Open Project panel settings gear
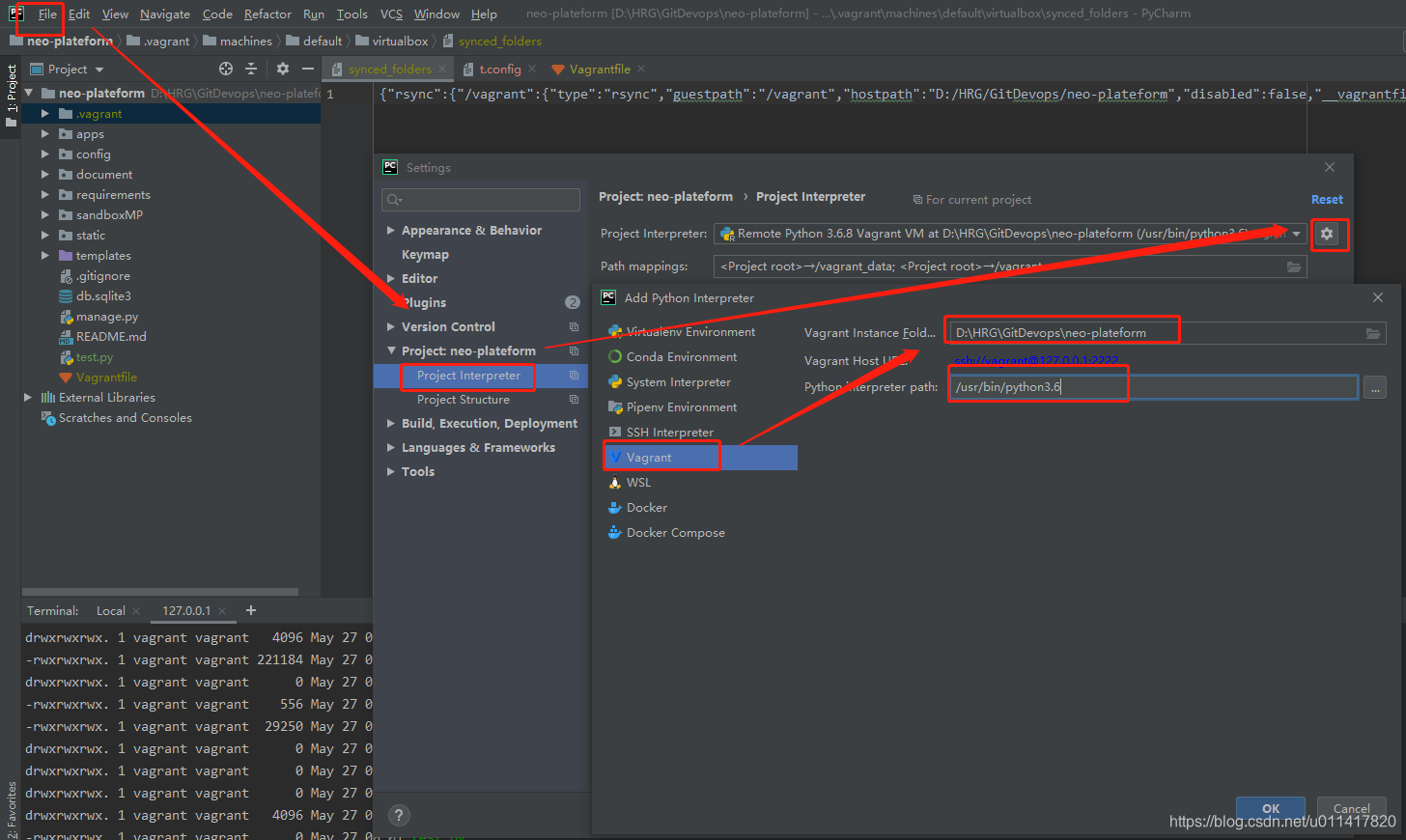This screenshot has width=1406, height=840. (283, 69)
